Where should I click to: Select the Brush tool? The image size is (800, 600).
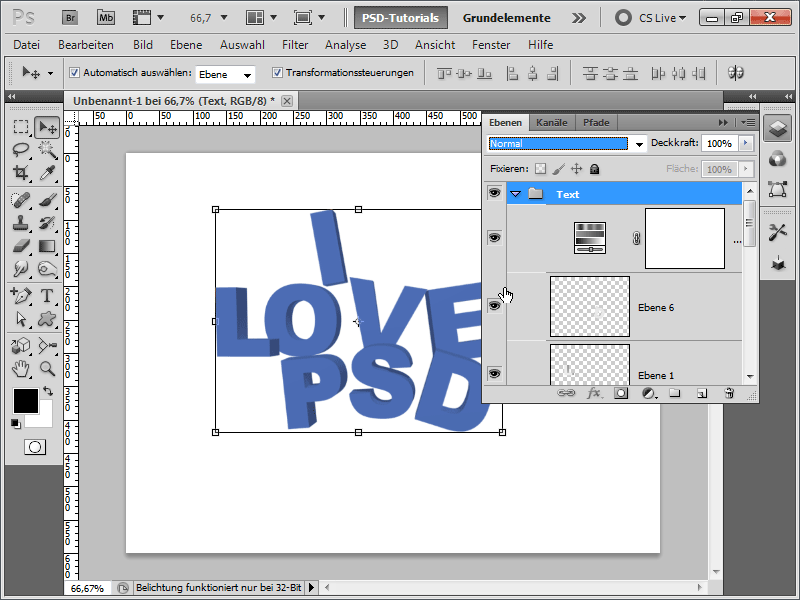tap(47, 200)
